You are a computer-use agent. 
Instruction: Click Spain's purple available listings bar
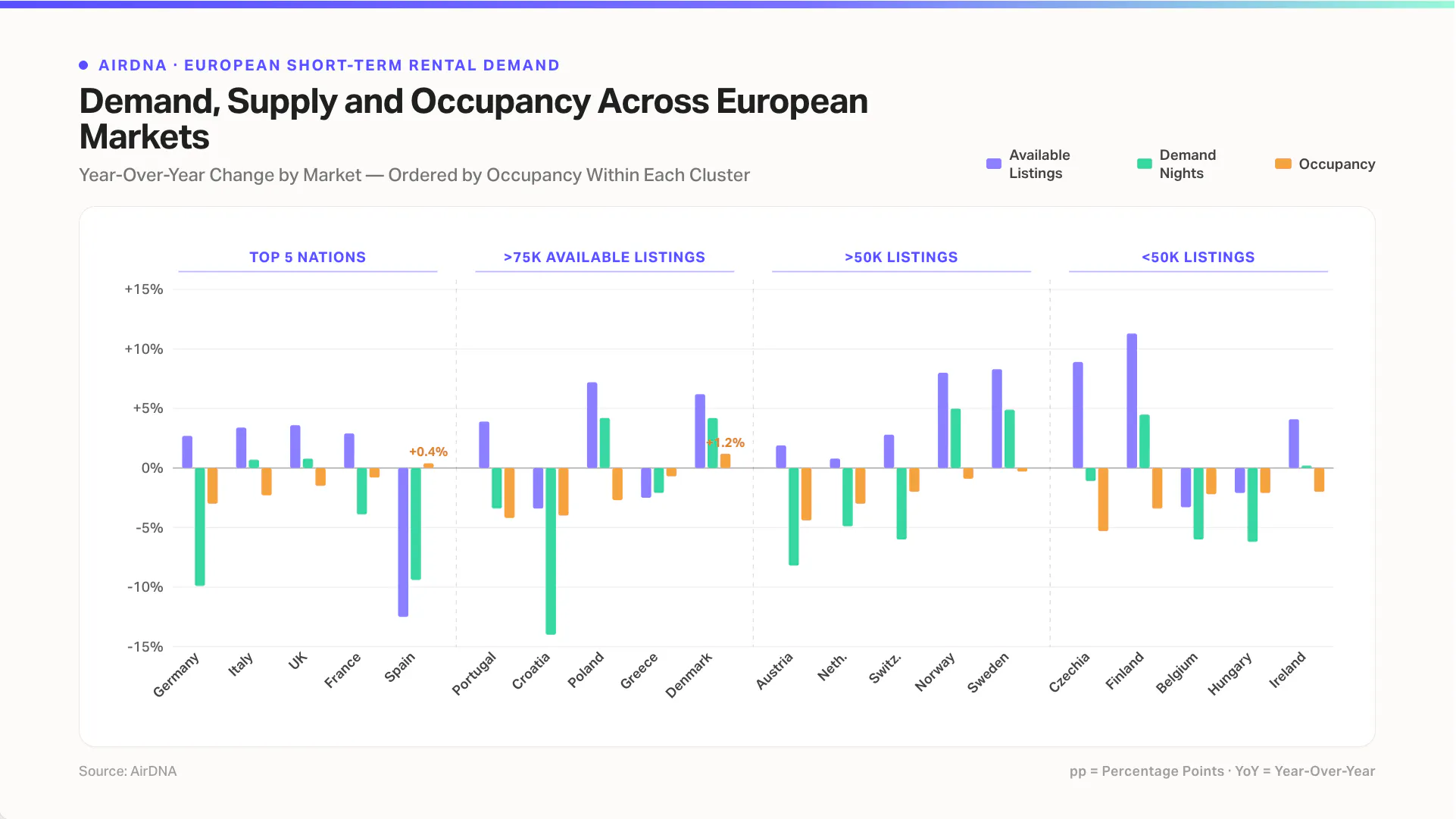point(403,542)
